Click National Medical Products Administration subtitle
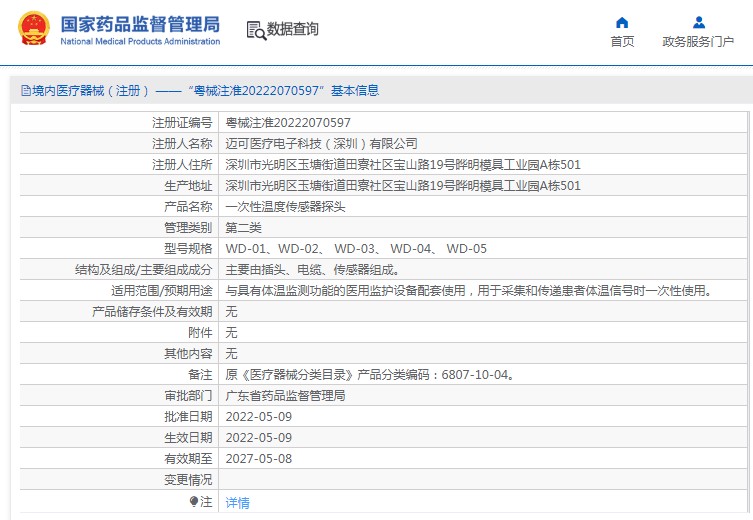The height and width of the screenshot is (520, 753). pos(140,41)
